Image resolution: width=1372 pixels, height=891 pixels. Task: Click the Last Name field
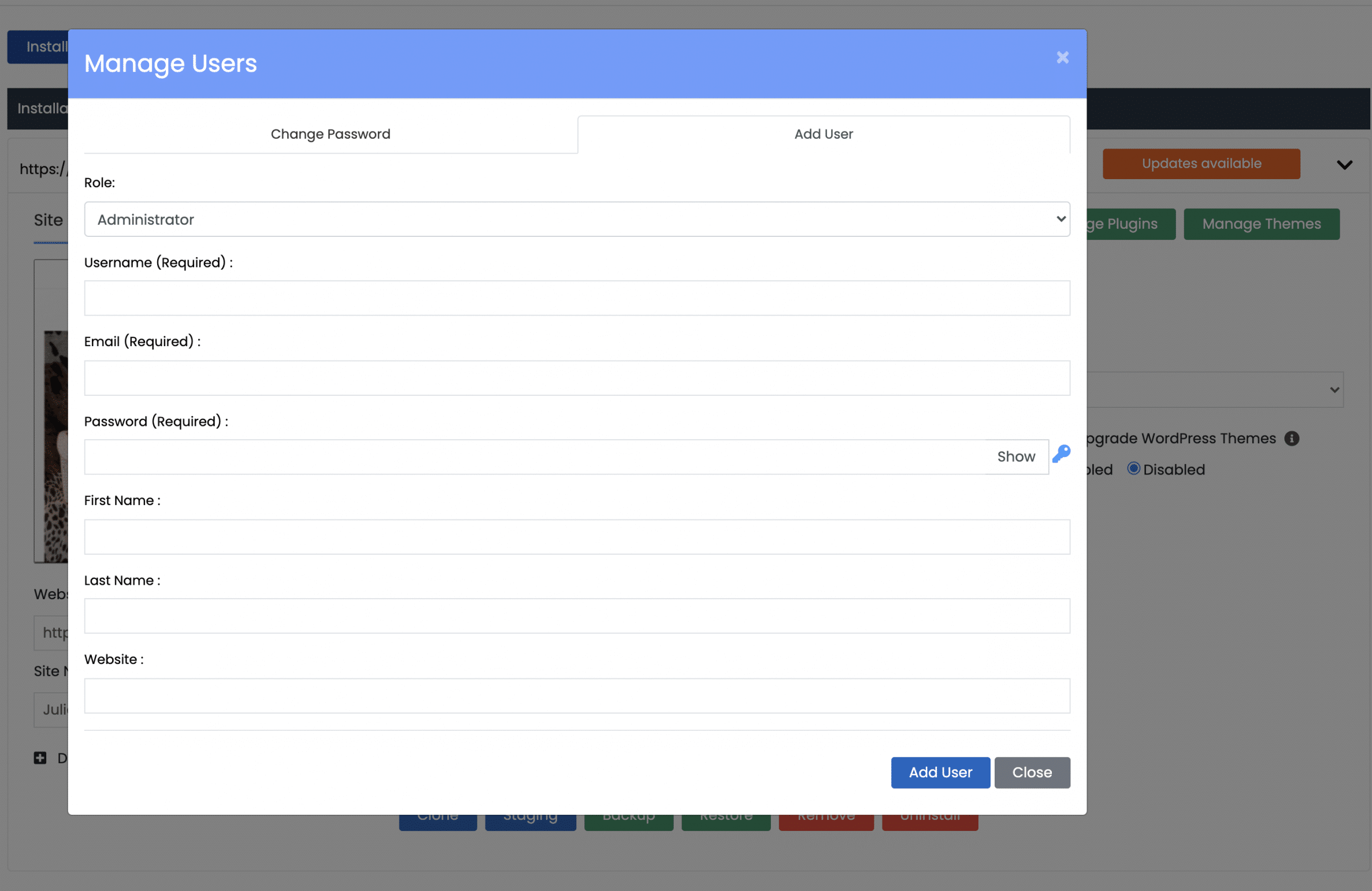coord(577,616)
